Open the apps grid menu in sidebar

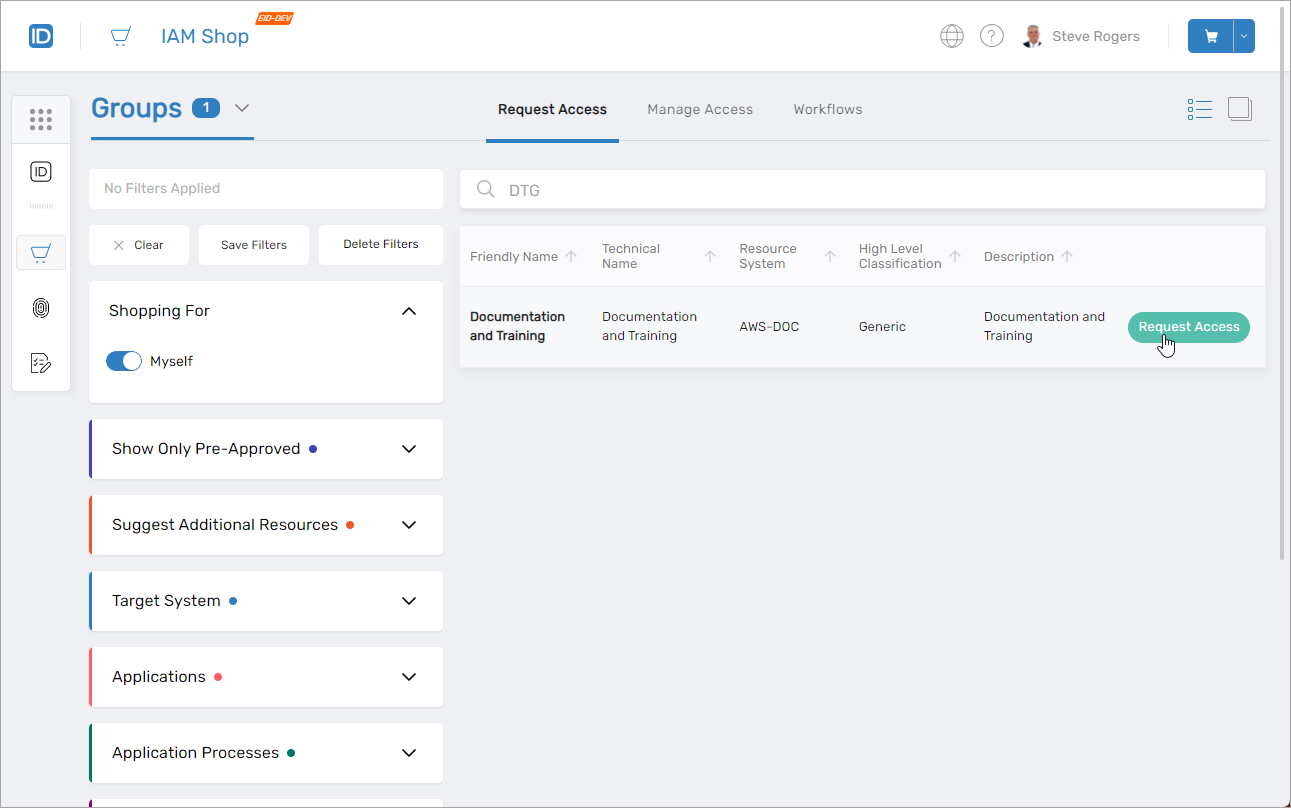(41, 120)
